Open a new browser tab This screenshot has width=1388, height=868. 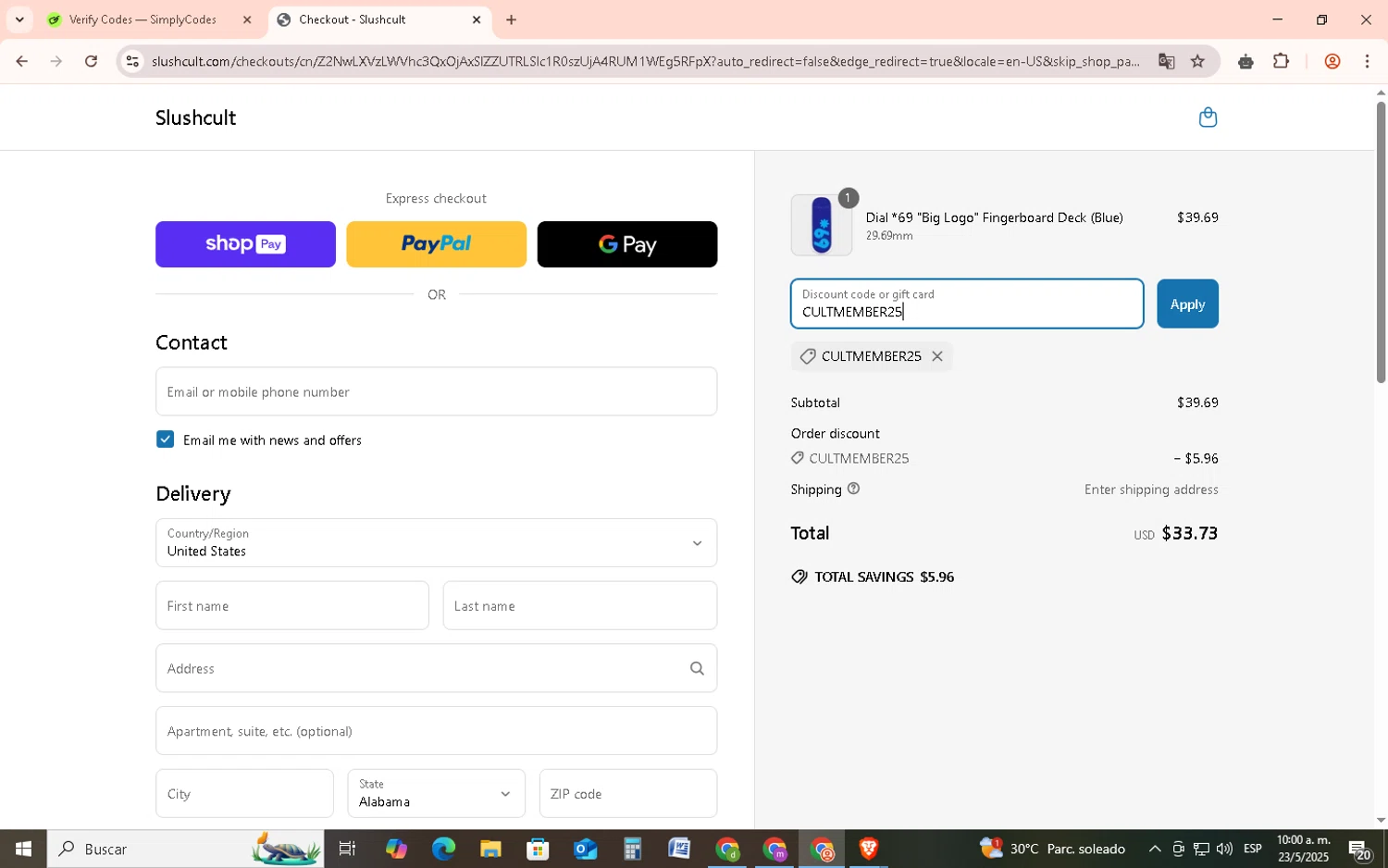coord(511,19)
